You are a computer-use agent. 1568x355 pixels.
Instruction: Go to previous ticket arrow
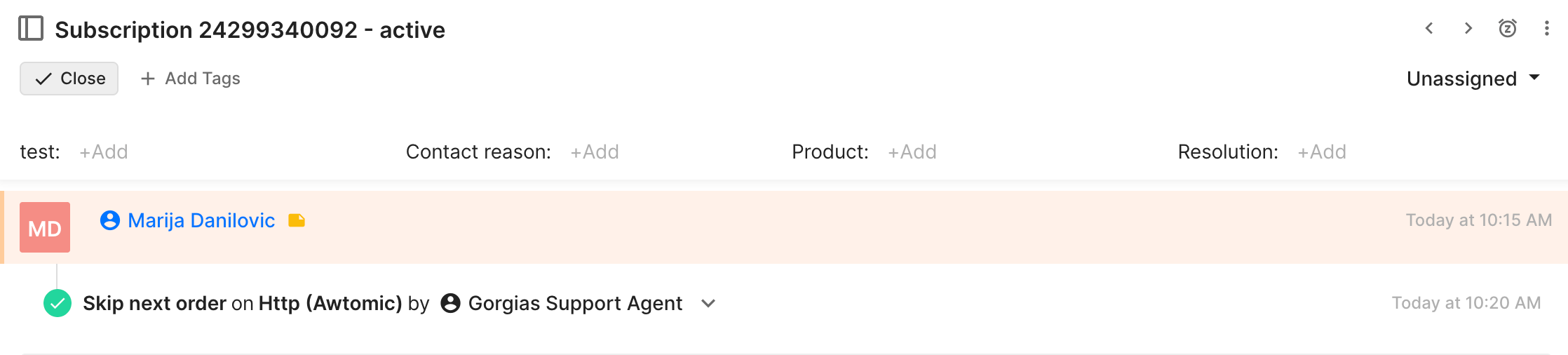[1429, 28]
